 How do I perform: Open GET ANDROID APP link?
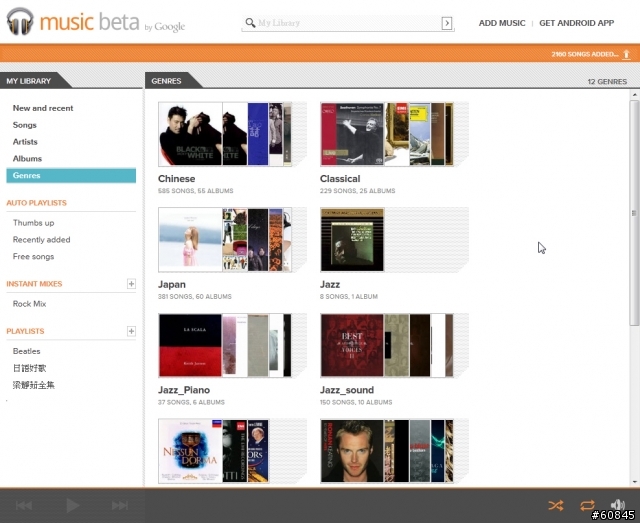tap(576, 23)
